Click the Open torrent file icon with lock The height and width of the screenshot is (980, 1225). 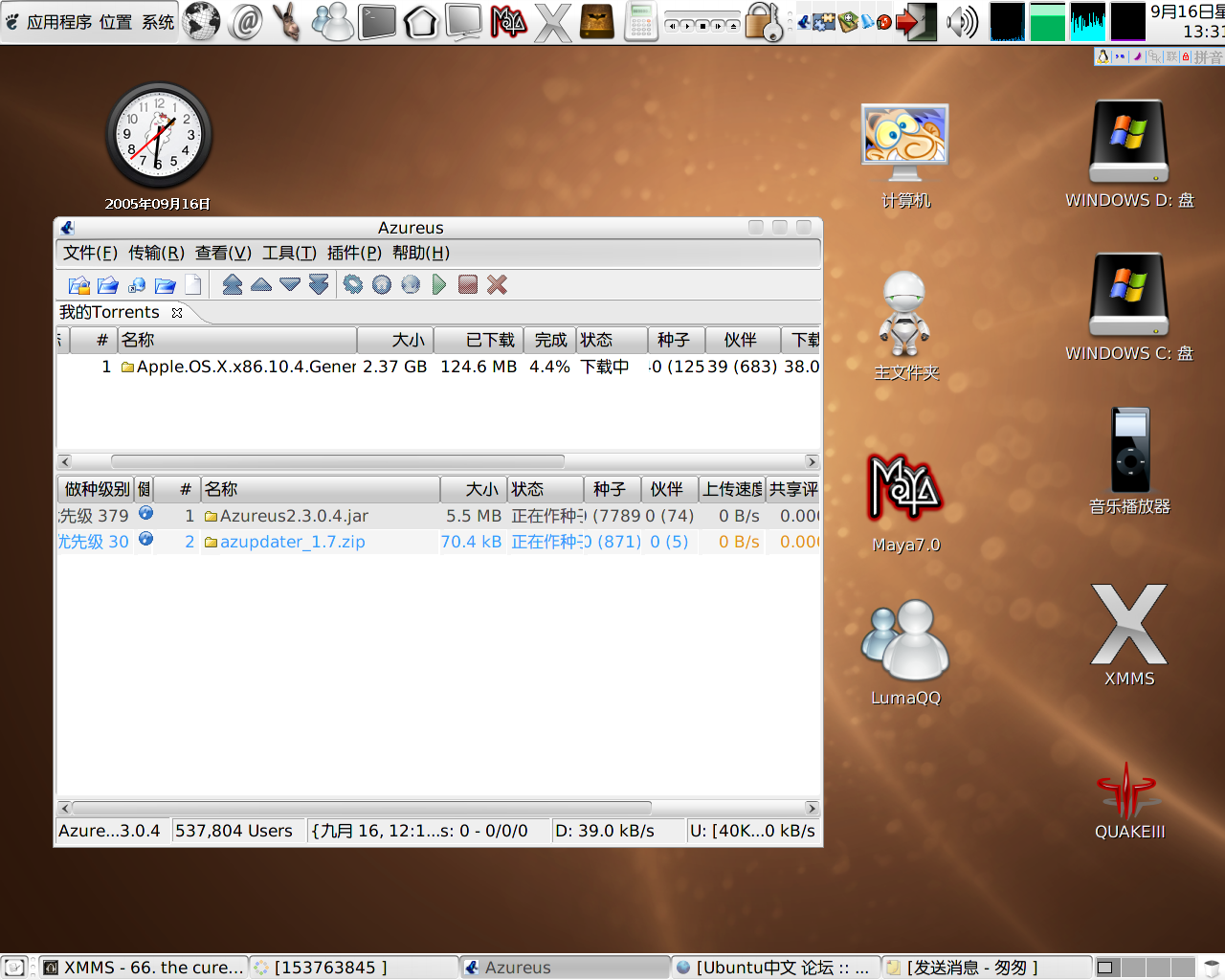79,285
